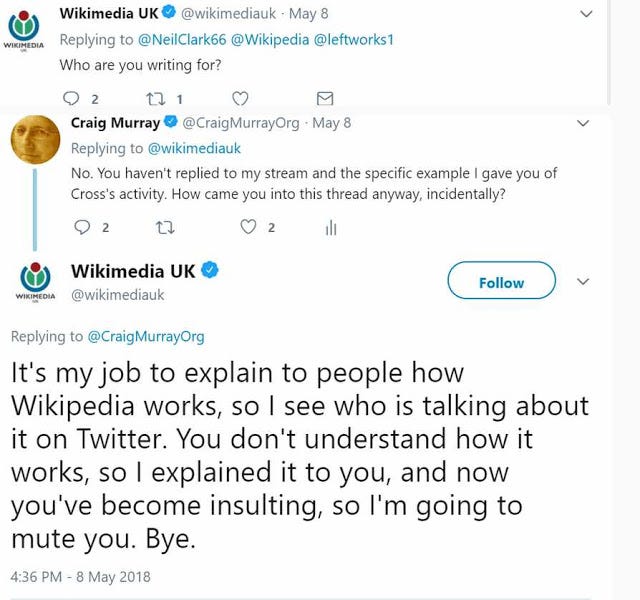Like the 'Who are you writing for?' tweet
Image resolution: width=640 pixels, height=600 pixels.
240,98
